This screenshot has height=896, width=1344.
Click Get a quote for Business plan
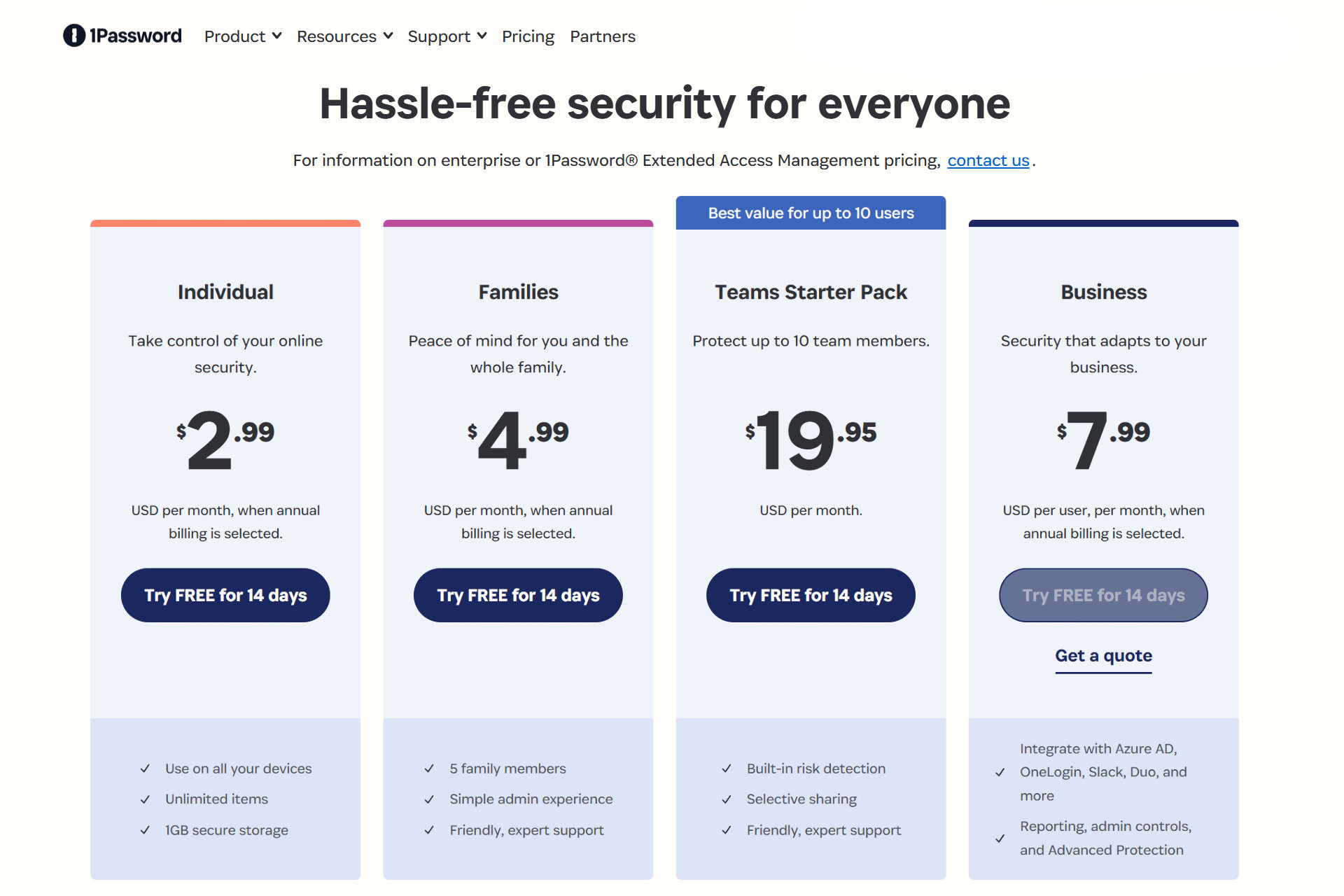[1103, 656]
